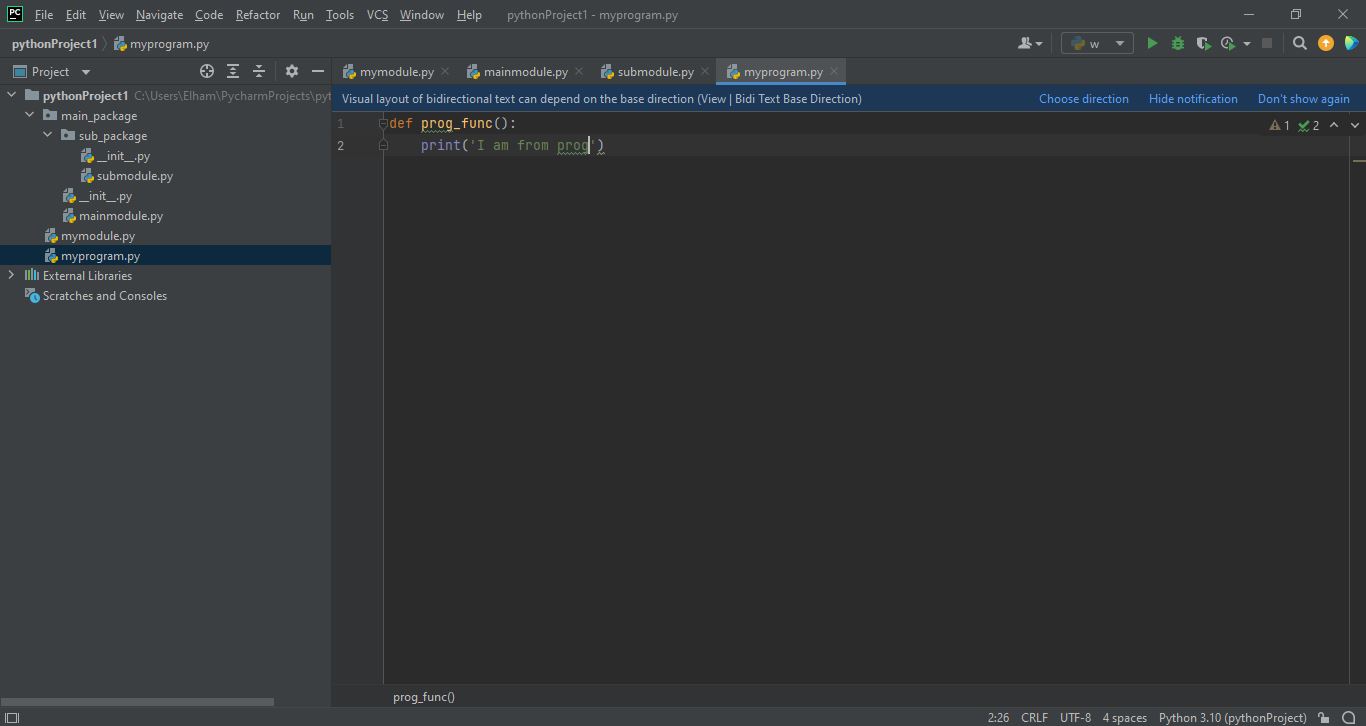The image size is (1366, 726).
Task: Switch to the mainmodule.py tab
Action: (525, 72)
